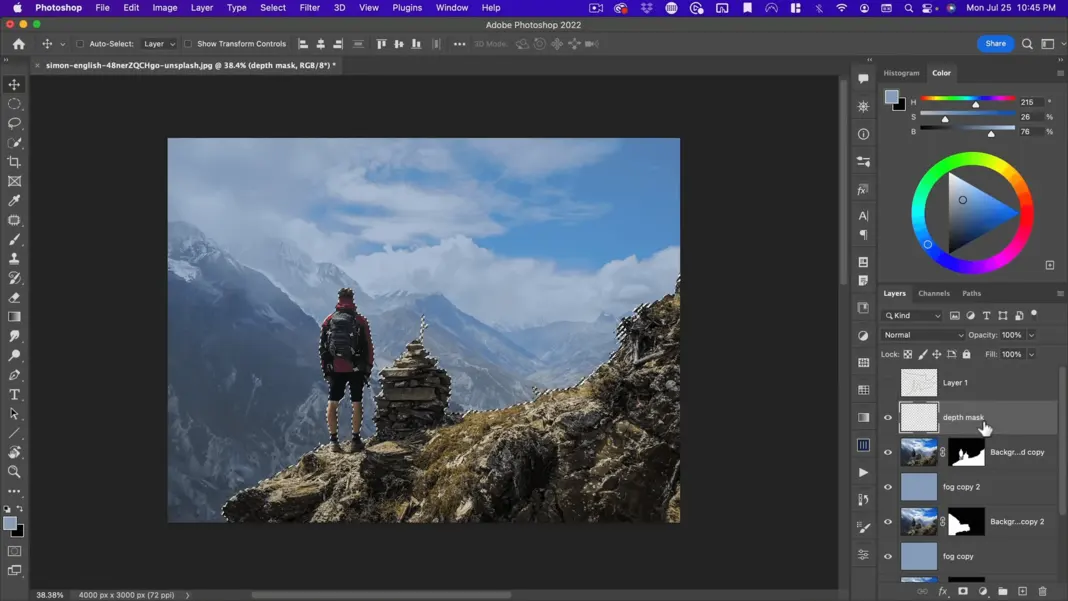Click the hue slider bar
The image size is (1068, 601).
966,99
